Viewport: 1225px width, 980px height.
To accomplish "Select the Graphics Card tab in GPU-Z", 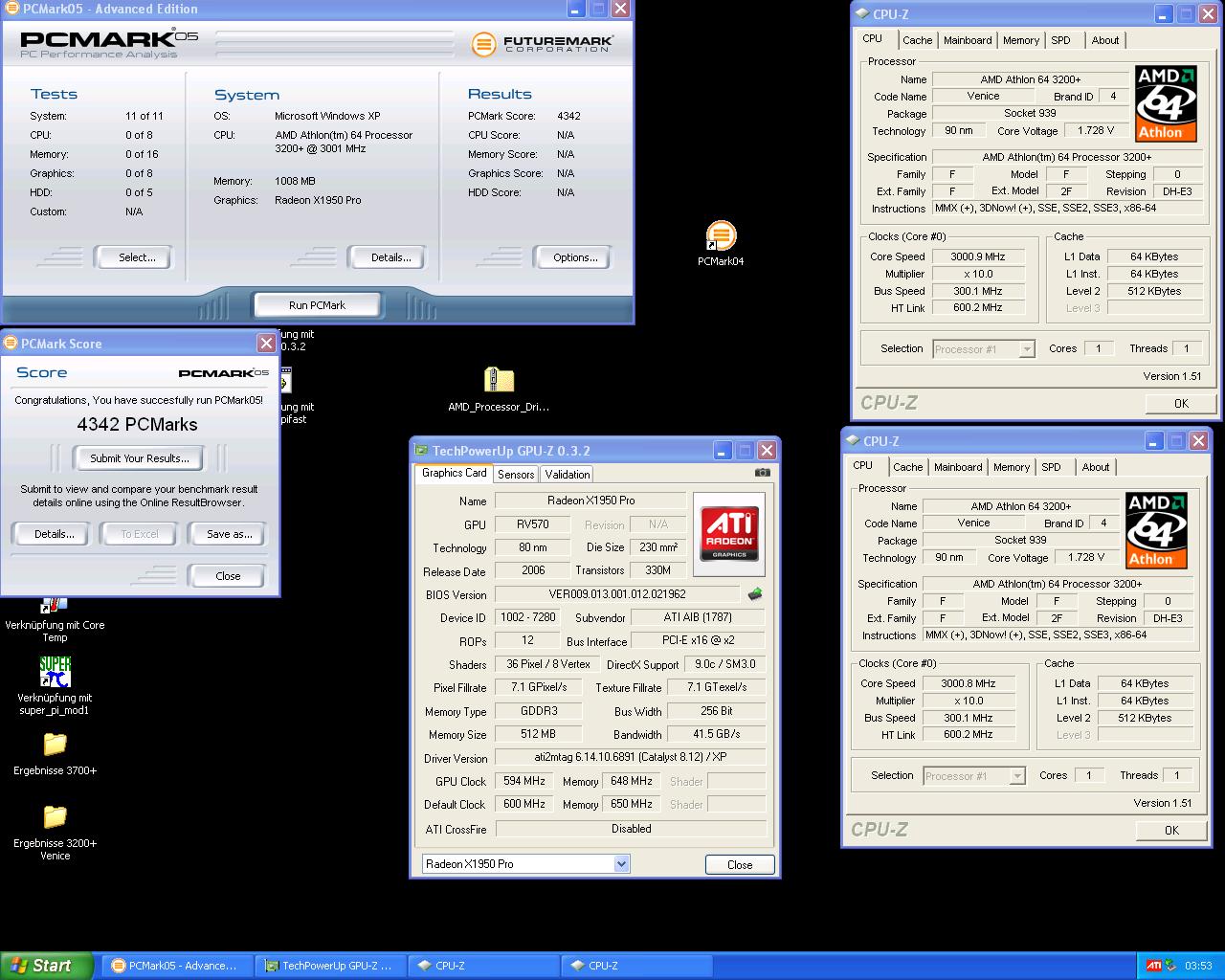I will click(x=455, y=473).
